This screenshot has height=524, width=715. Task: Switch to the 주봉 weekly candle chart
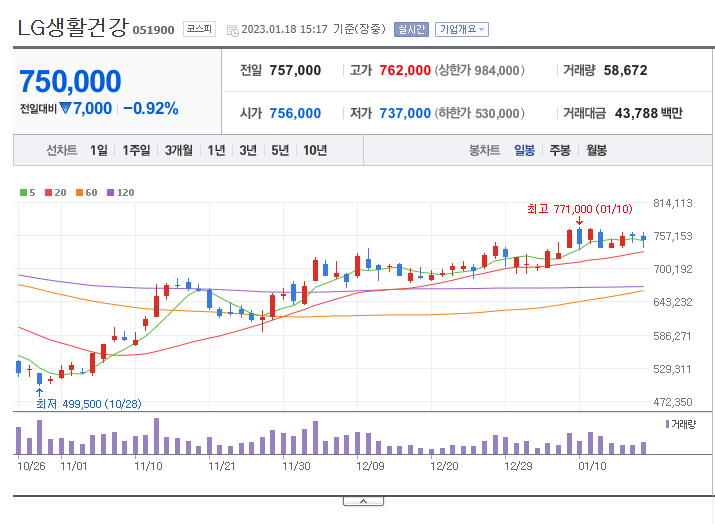coord(560,150)
